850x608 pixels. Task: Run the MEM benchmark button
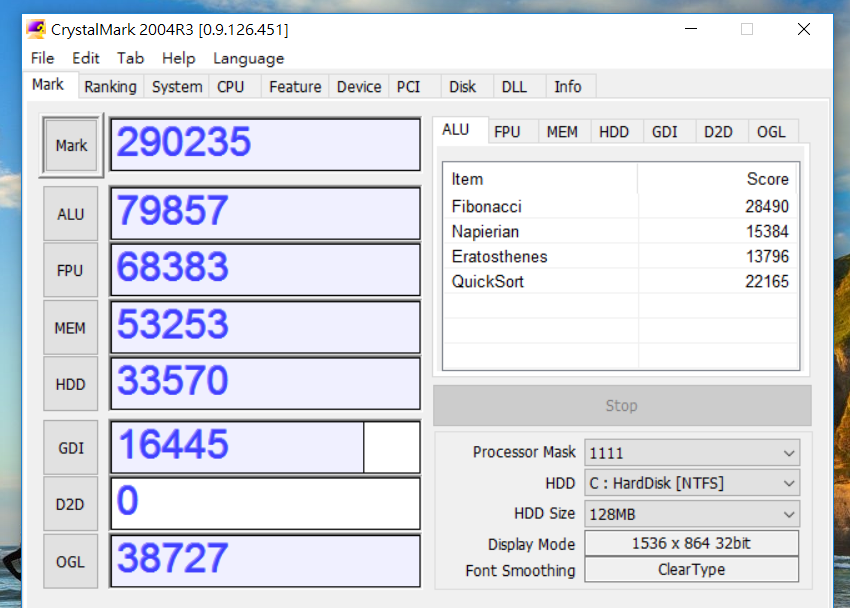(x=70, y=328)
